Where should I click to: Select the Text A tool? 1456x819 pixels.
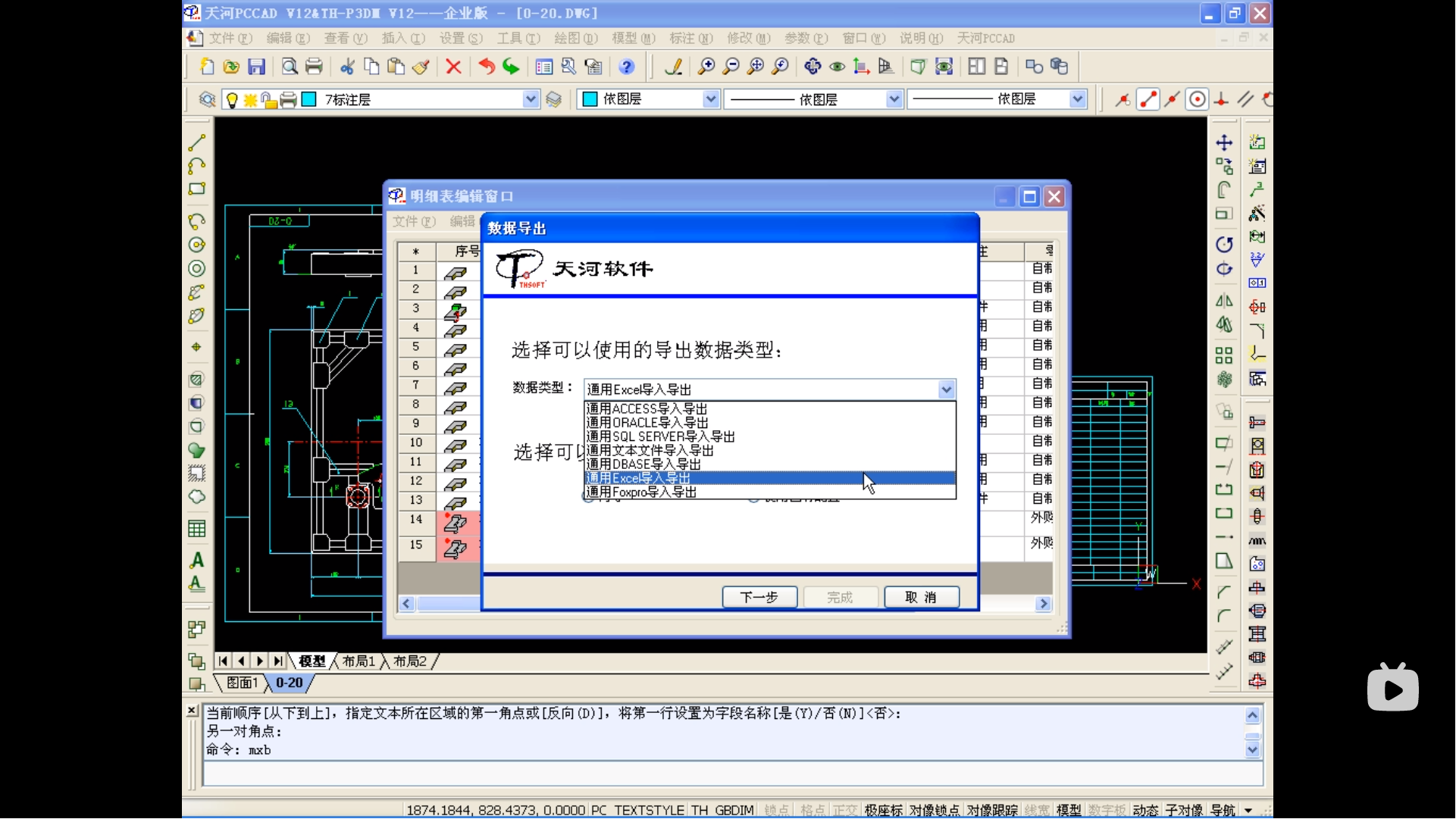pos(197,561)
